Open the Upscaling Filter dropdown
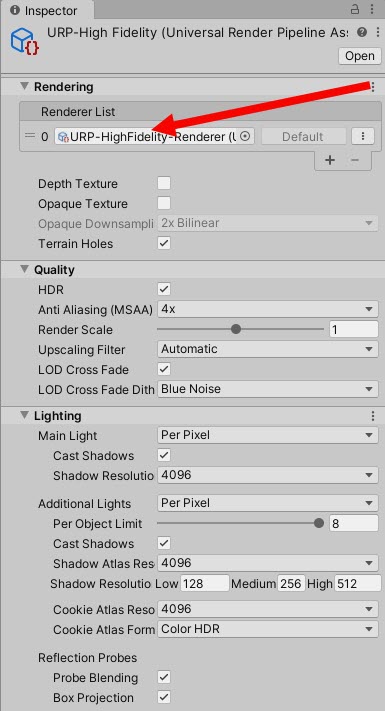Image resolution: width=385 pixels, height=711 pixels. click(x=268, y=349)
